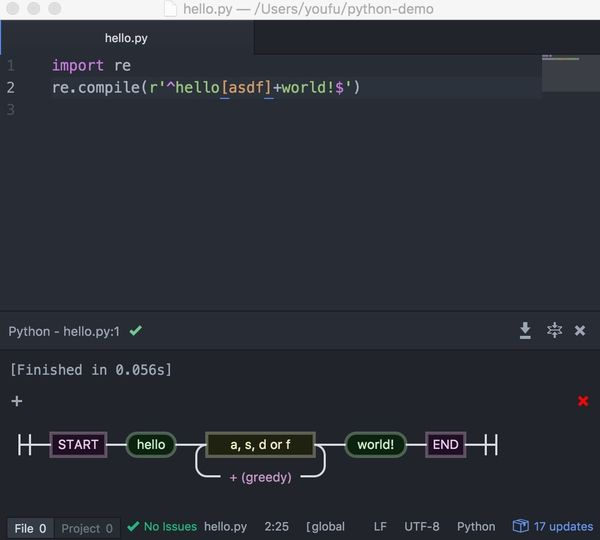
Task: Click the [global scope label in status bar
Action: click(325, 527)
